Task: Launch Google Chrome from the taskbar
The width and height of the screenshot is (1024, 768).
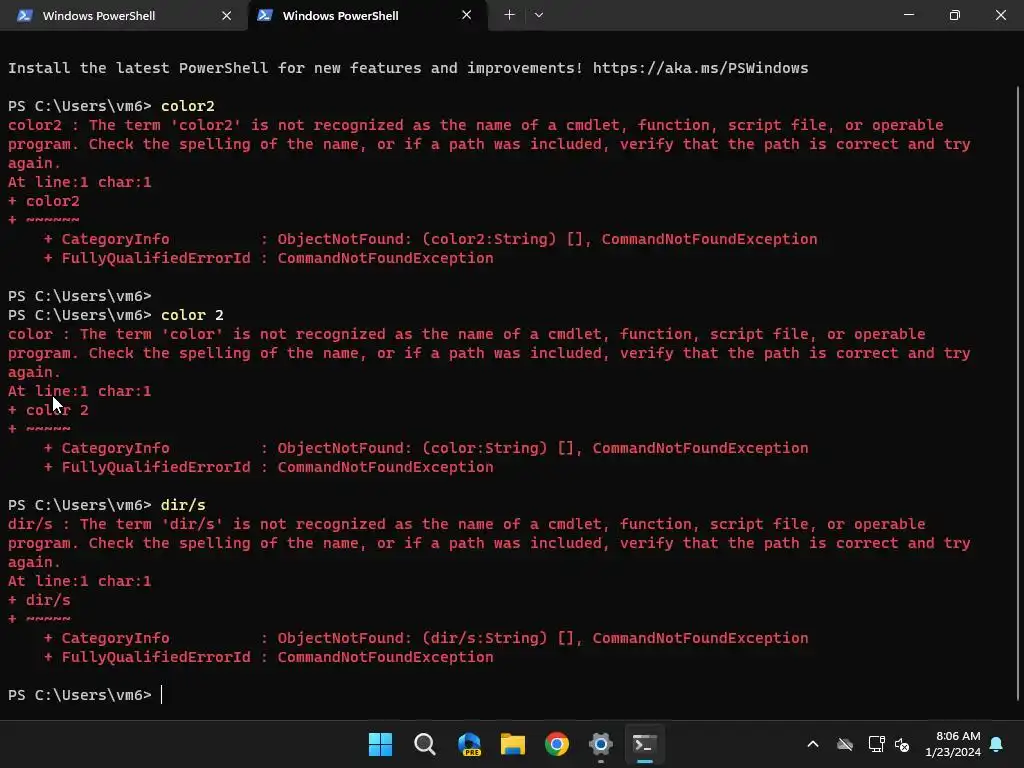Action: coord(557,744)
